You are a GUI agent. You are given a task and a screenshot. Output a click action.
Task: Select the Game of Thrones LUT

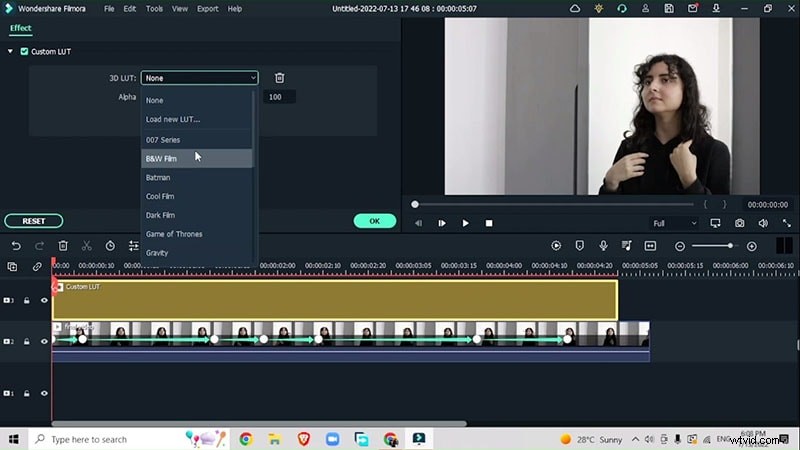click(196, 234)
